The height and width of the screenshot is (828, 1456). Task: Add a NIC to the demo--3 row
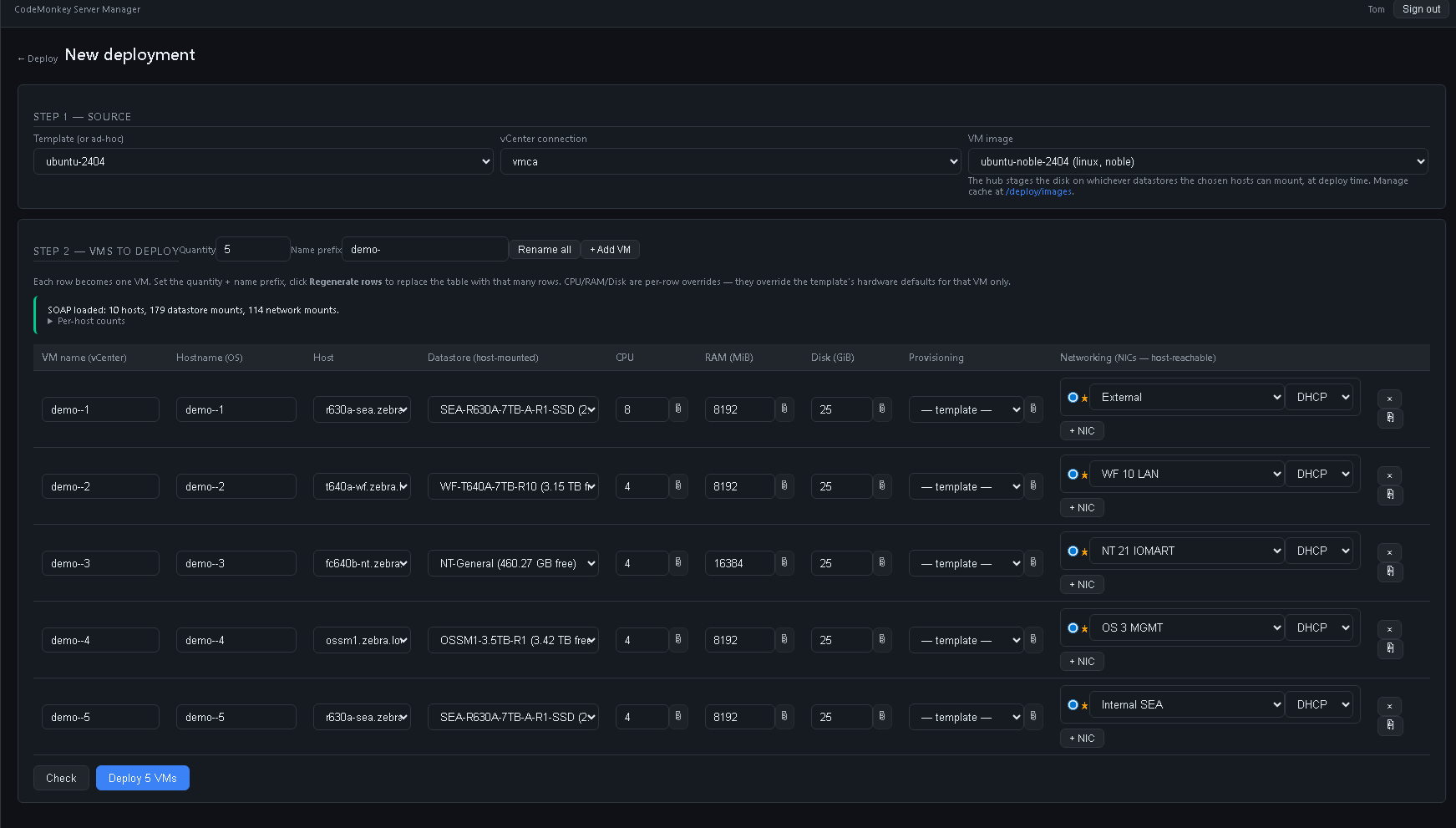[1082, 585]
